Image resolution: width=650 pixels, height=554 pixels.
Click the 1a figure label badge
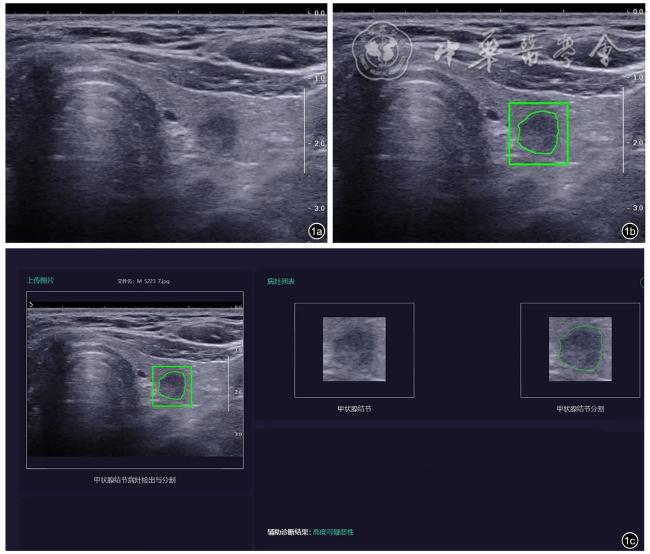click(316, 231)
